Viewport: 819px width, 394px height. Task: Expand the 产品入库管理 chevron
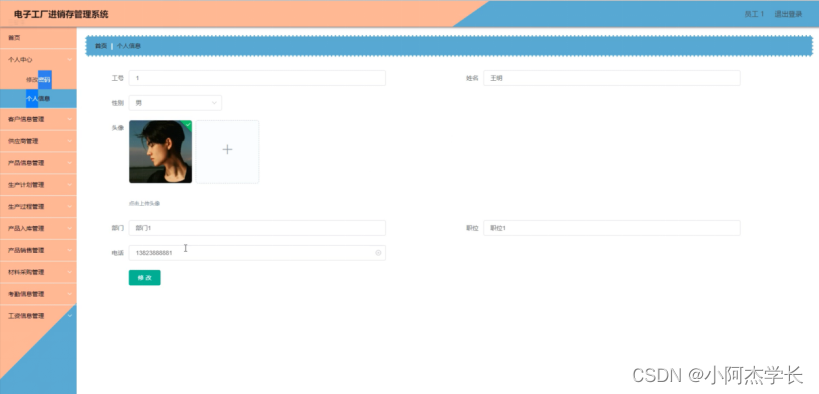(69, 229)
